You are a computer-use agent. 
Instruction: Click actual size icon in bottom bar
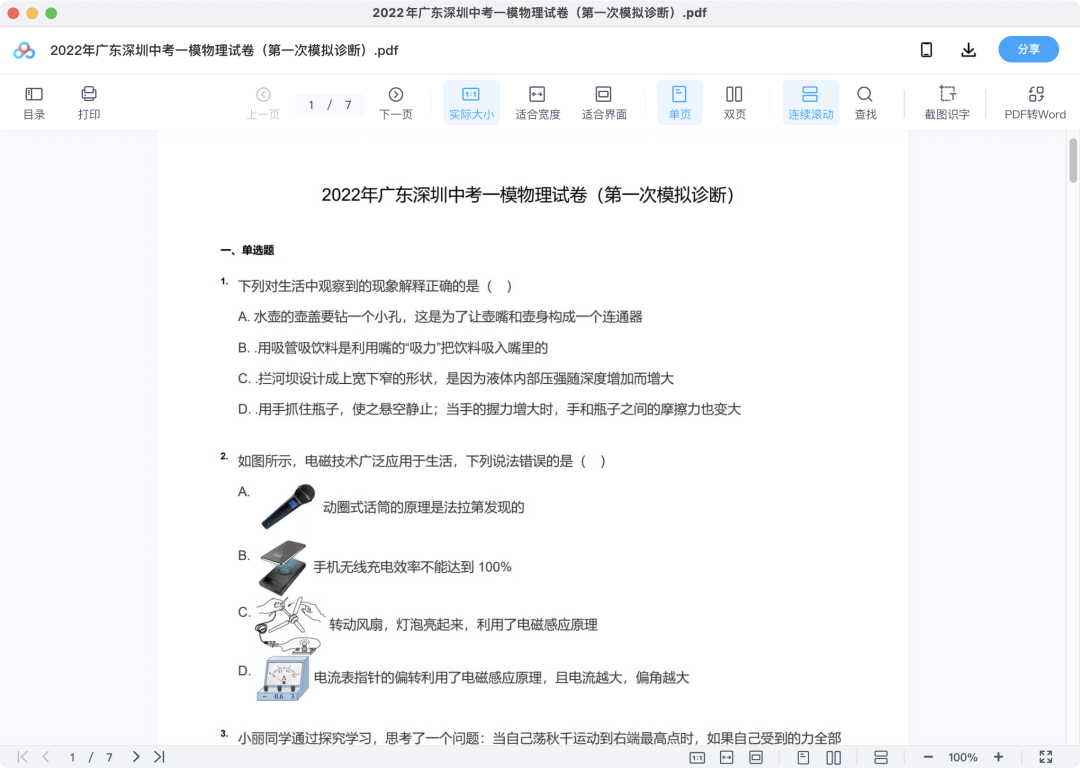click(x=697, y=758)
